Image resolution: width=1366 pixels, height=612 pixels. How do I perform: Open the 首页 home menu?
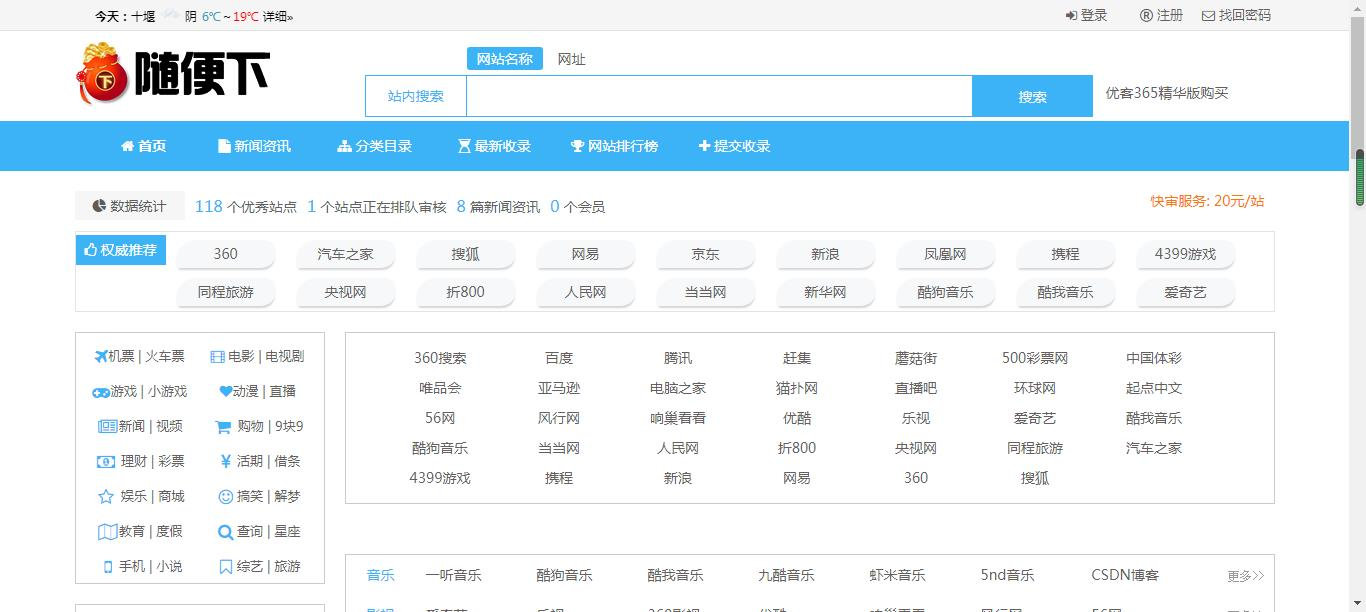pos(144,146)
